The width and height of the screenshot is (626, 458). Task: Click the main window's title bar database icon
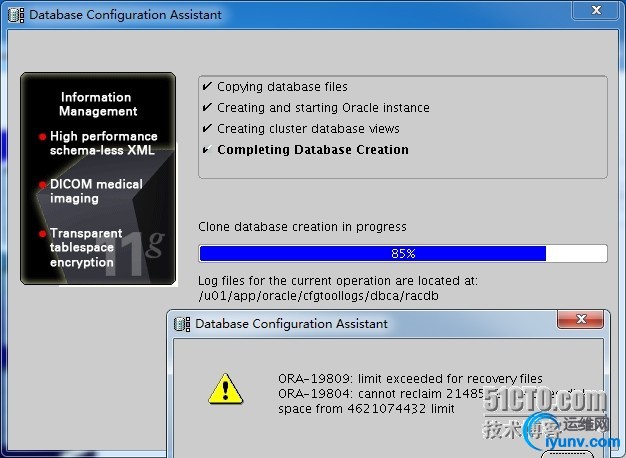tap(16, 15)
